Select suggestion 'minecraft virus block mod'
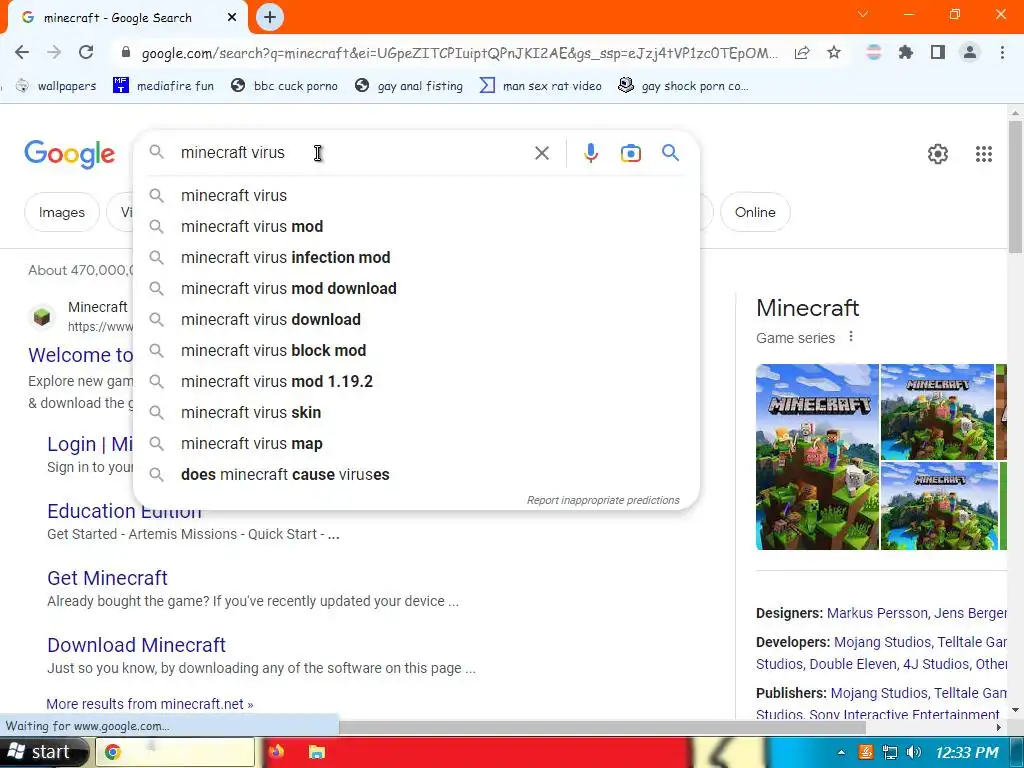Screen dimensions: 1024x768 tap(416, 351)
